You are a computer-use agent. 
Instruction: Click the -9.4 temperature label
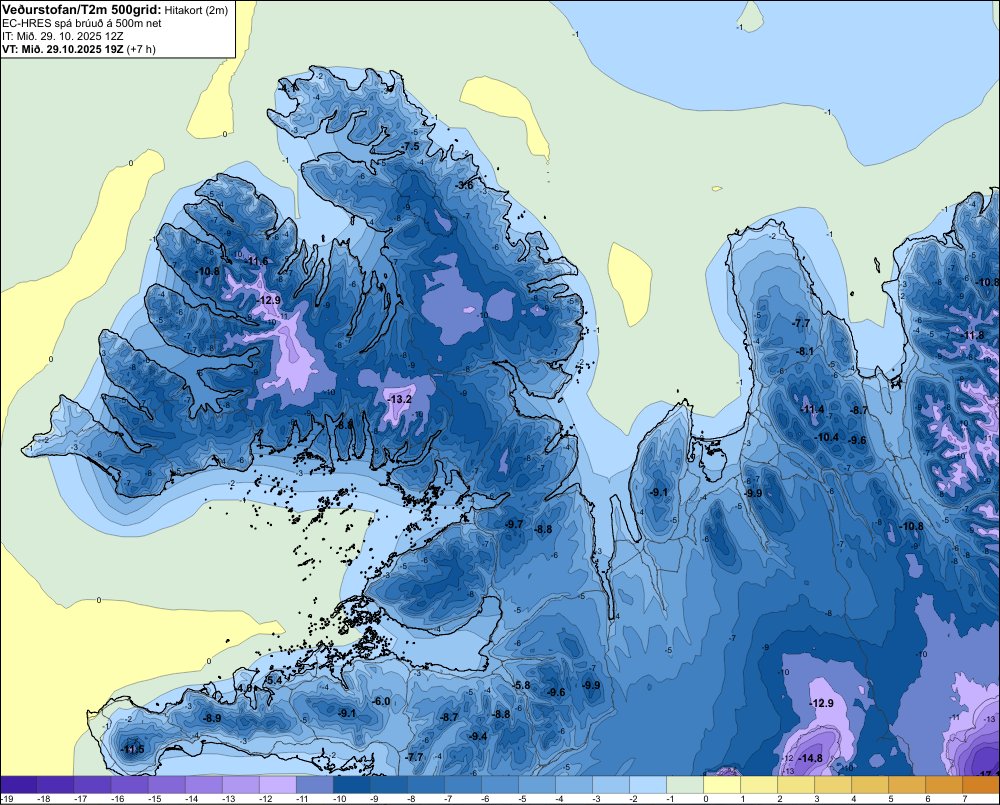478,737
